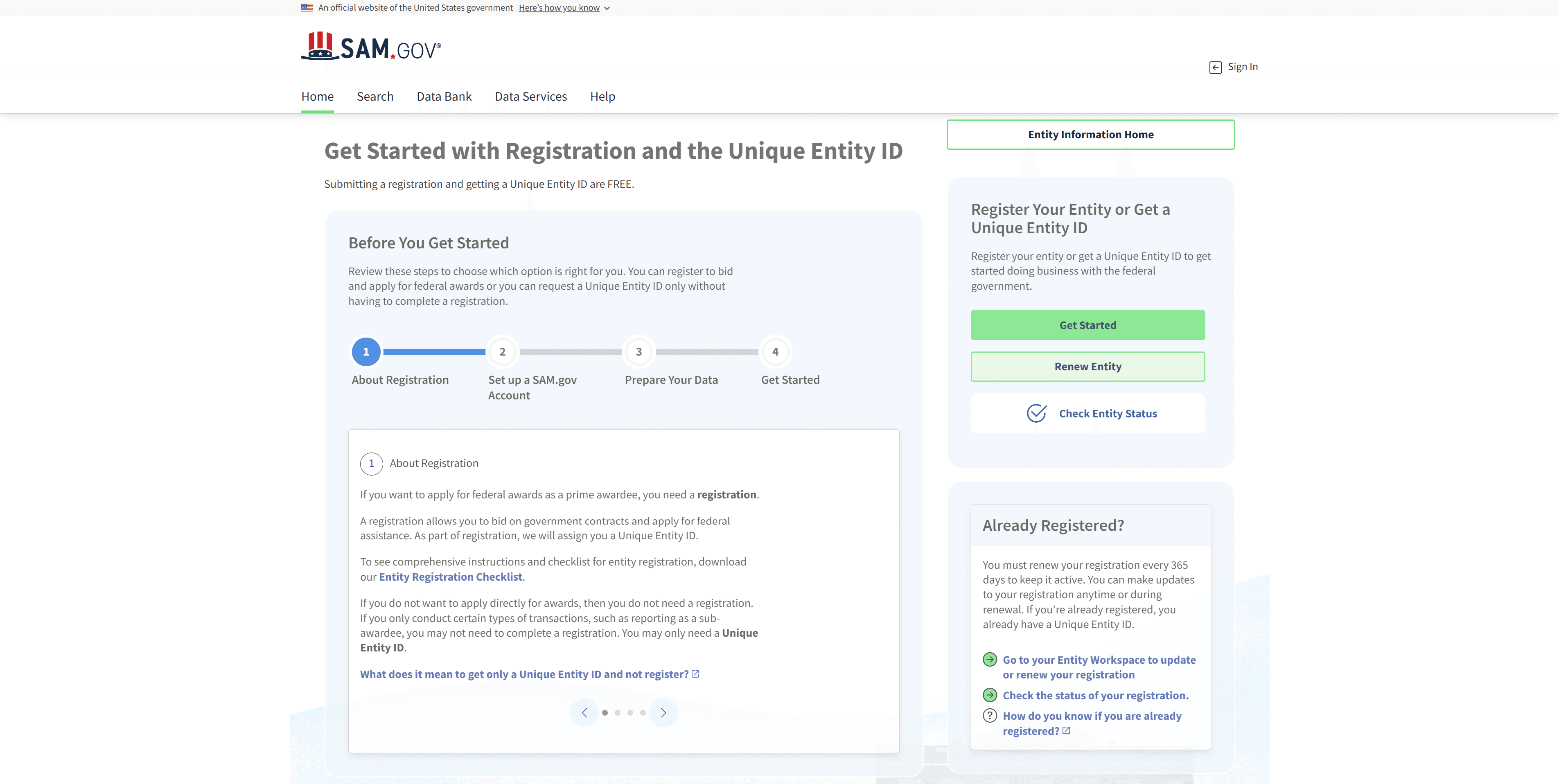Select the third carousel dot

pos(630,713)
